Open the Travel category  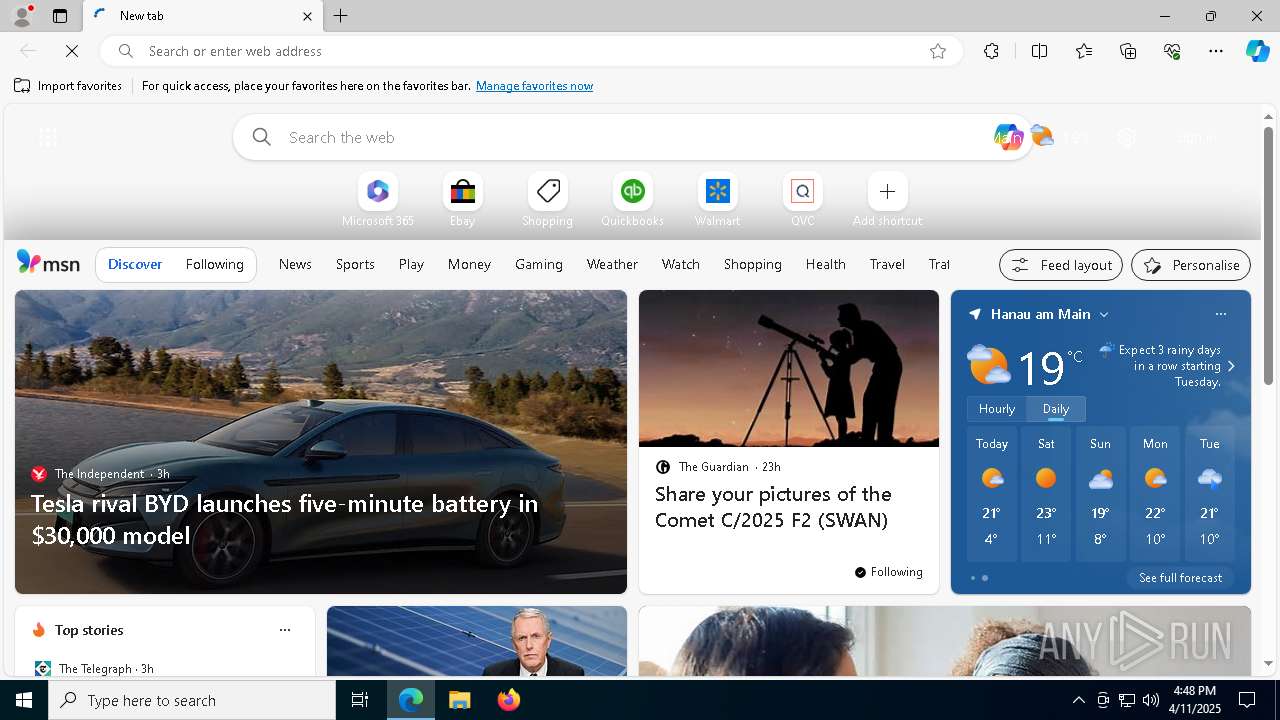pyautogui.click(x=887, y=264)
